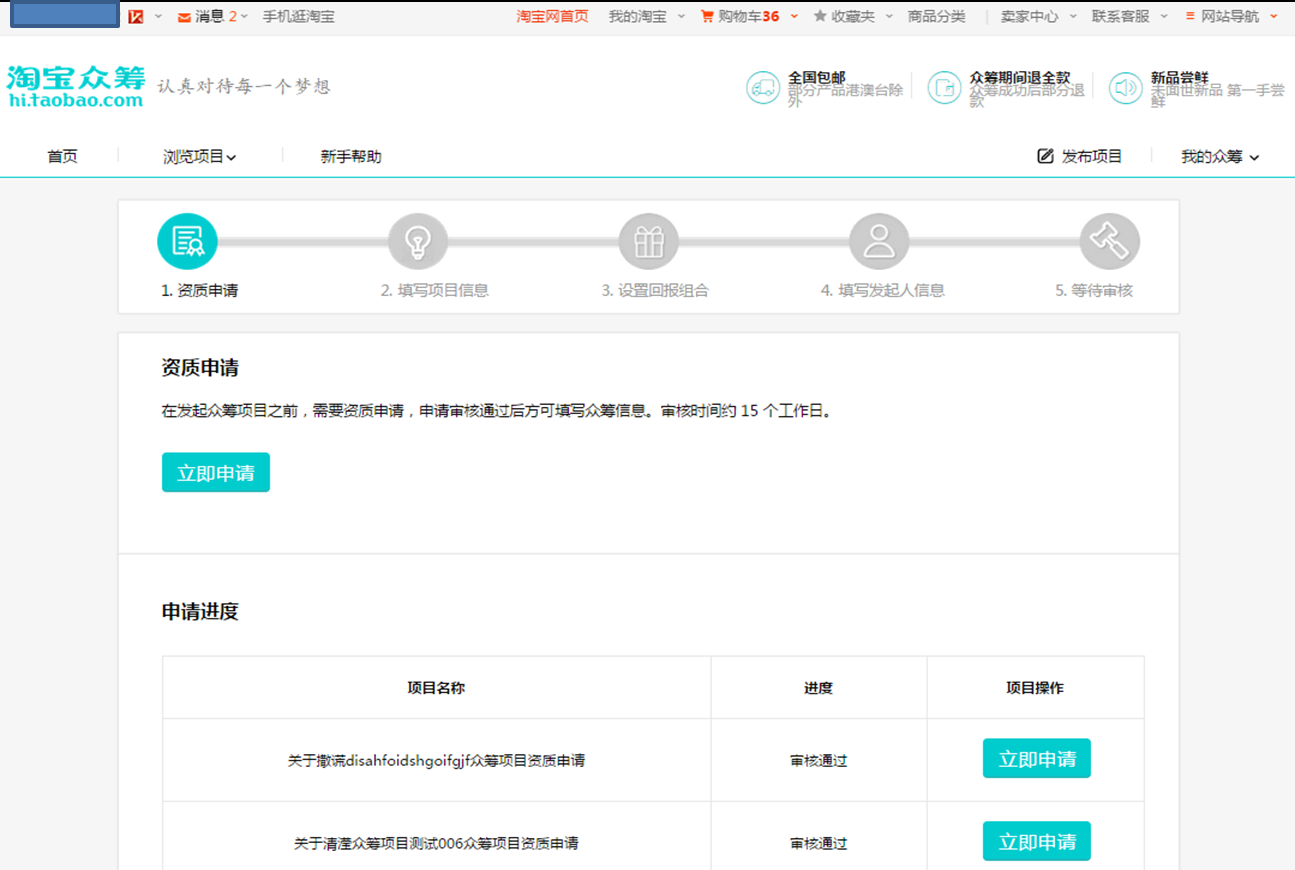Screen dimensions: 1295x870
Task: Click the refund 众筹期间退全款 icon
Action: [944, 88]
